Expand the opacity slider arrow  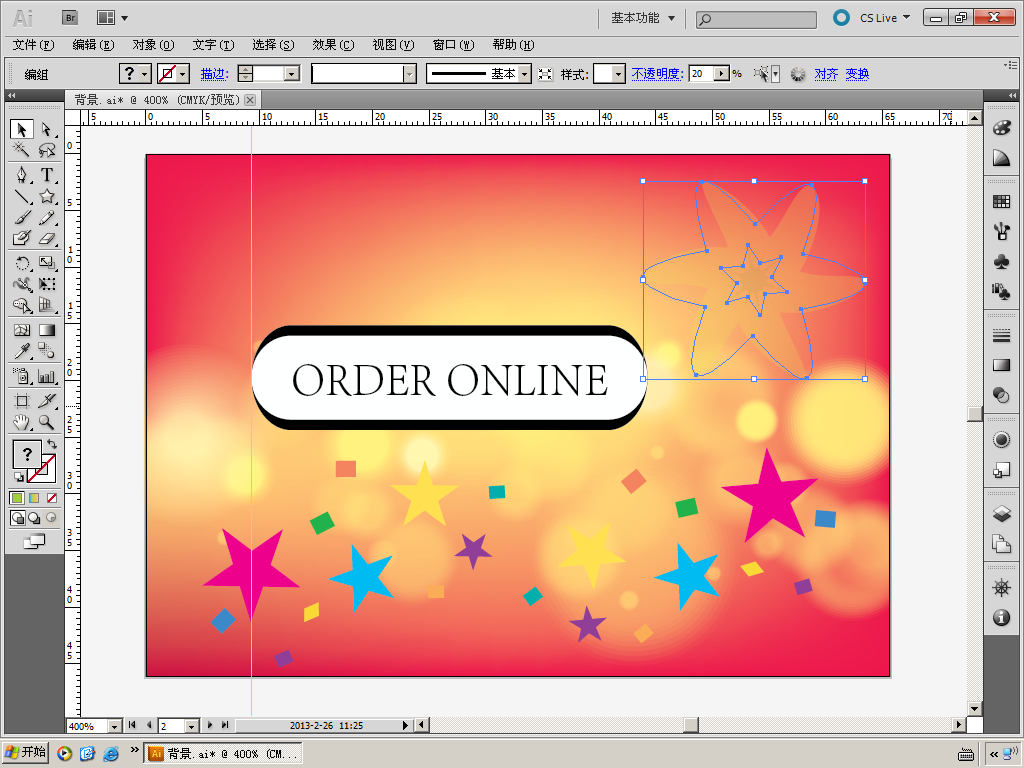(x=721, y=74)
